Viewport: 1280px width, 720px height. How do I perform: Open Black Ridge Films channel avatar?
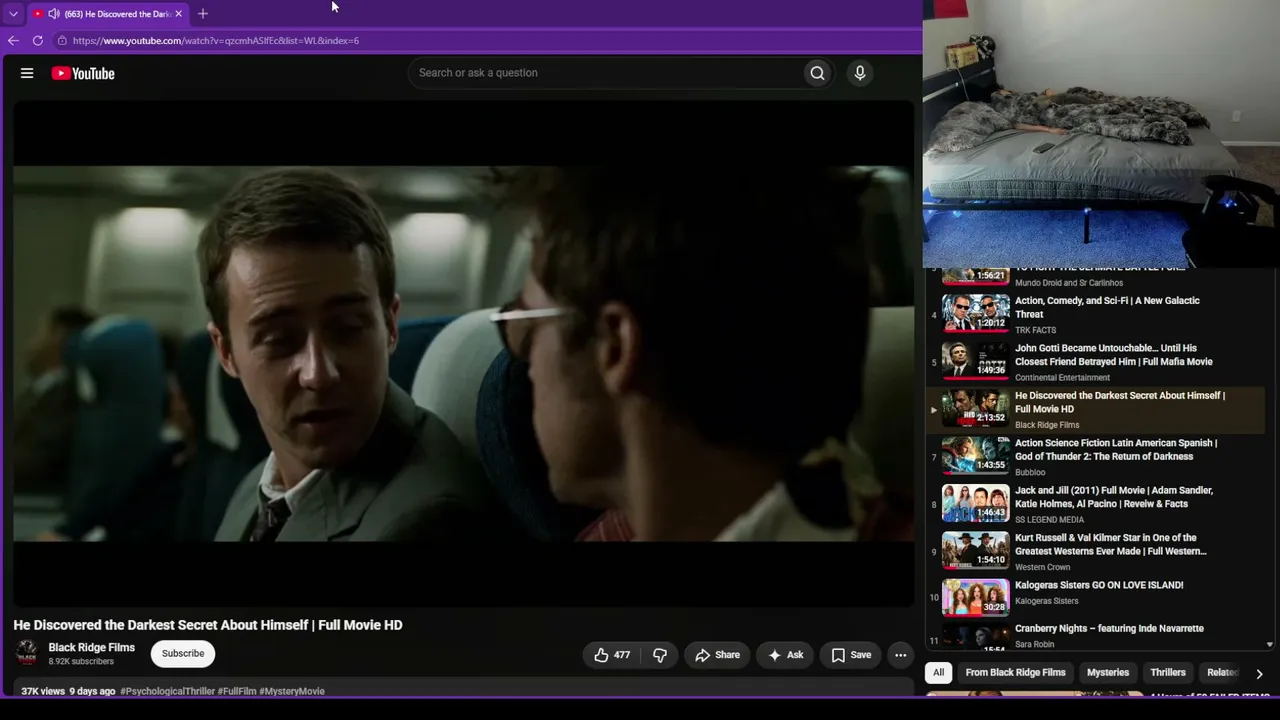pos(26,653)
